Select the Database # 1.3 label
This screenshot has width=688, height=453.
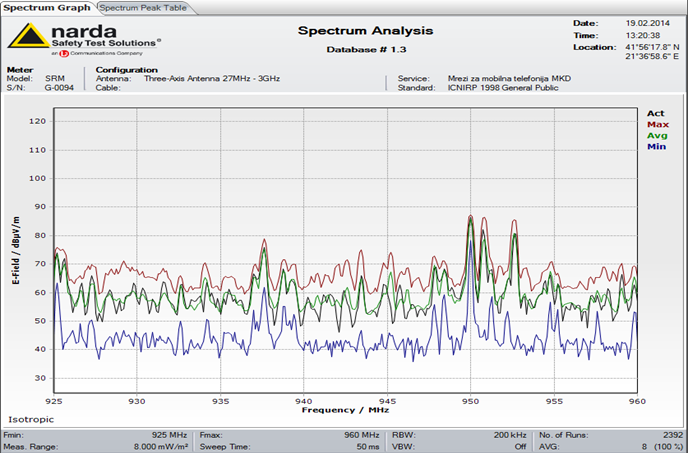click(364, 49)
